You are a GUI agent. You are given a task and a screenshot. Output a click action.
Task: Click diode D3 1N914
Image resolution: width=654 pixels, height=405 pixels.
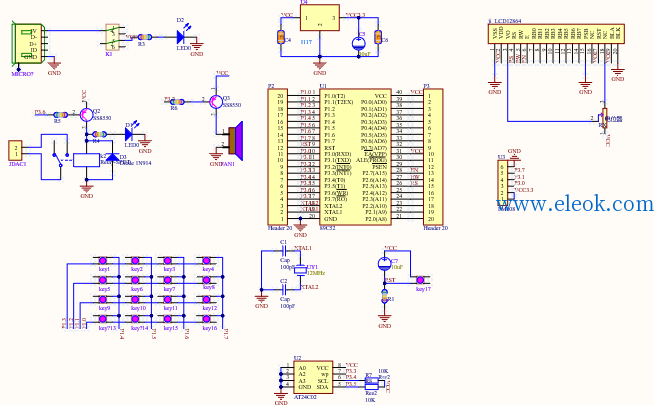click(112, 157)
